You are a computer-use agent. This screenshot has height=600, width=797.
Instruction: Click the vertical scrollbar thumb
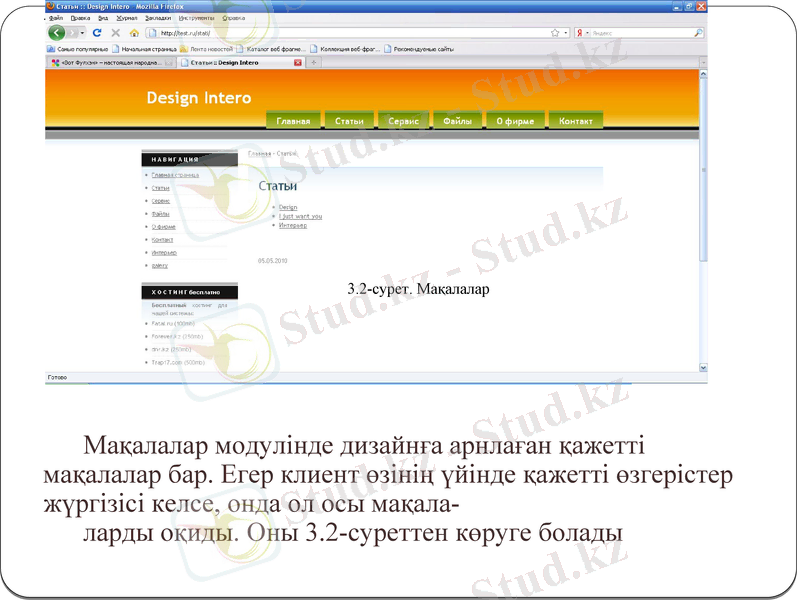703,170
